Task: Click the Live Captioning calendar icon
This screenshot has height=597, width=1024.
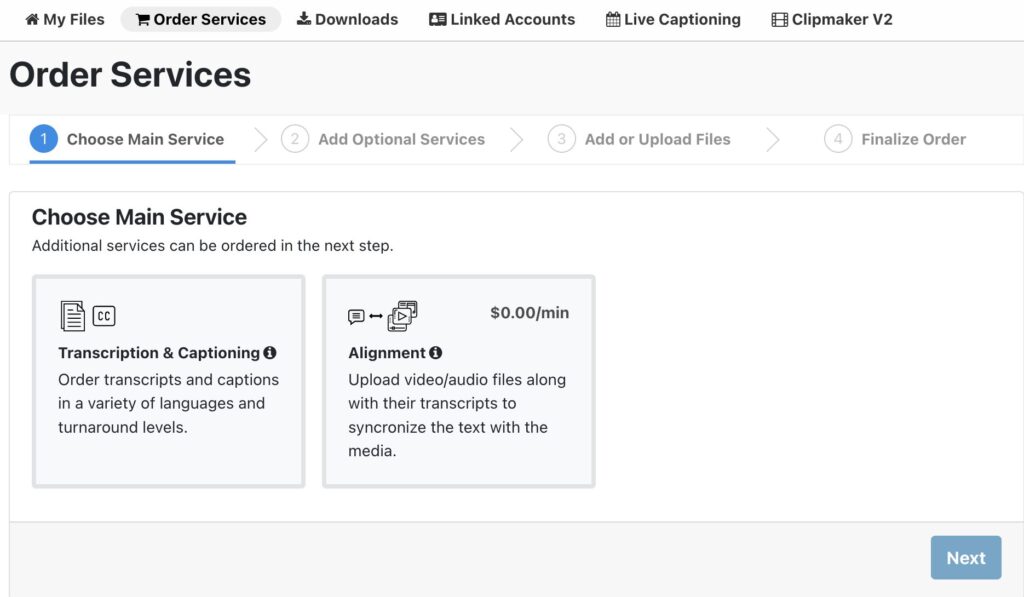Action: [x=613, y=20]
